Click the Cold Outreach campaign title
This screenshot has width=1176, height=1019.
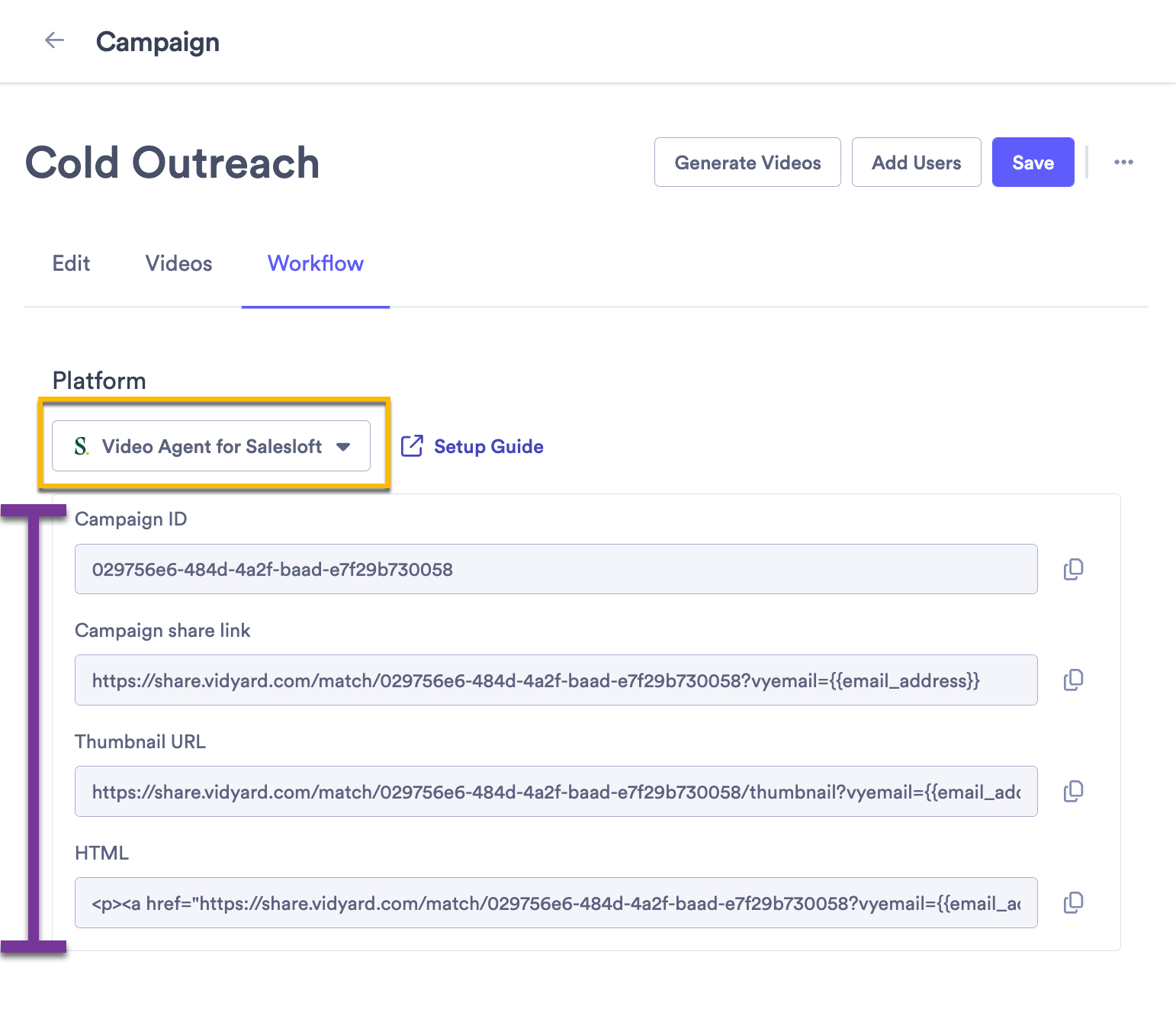pos(172,163)
